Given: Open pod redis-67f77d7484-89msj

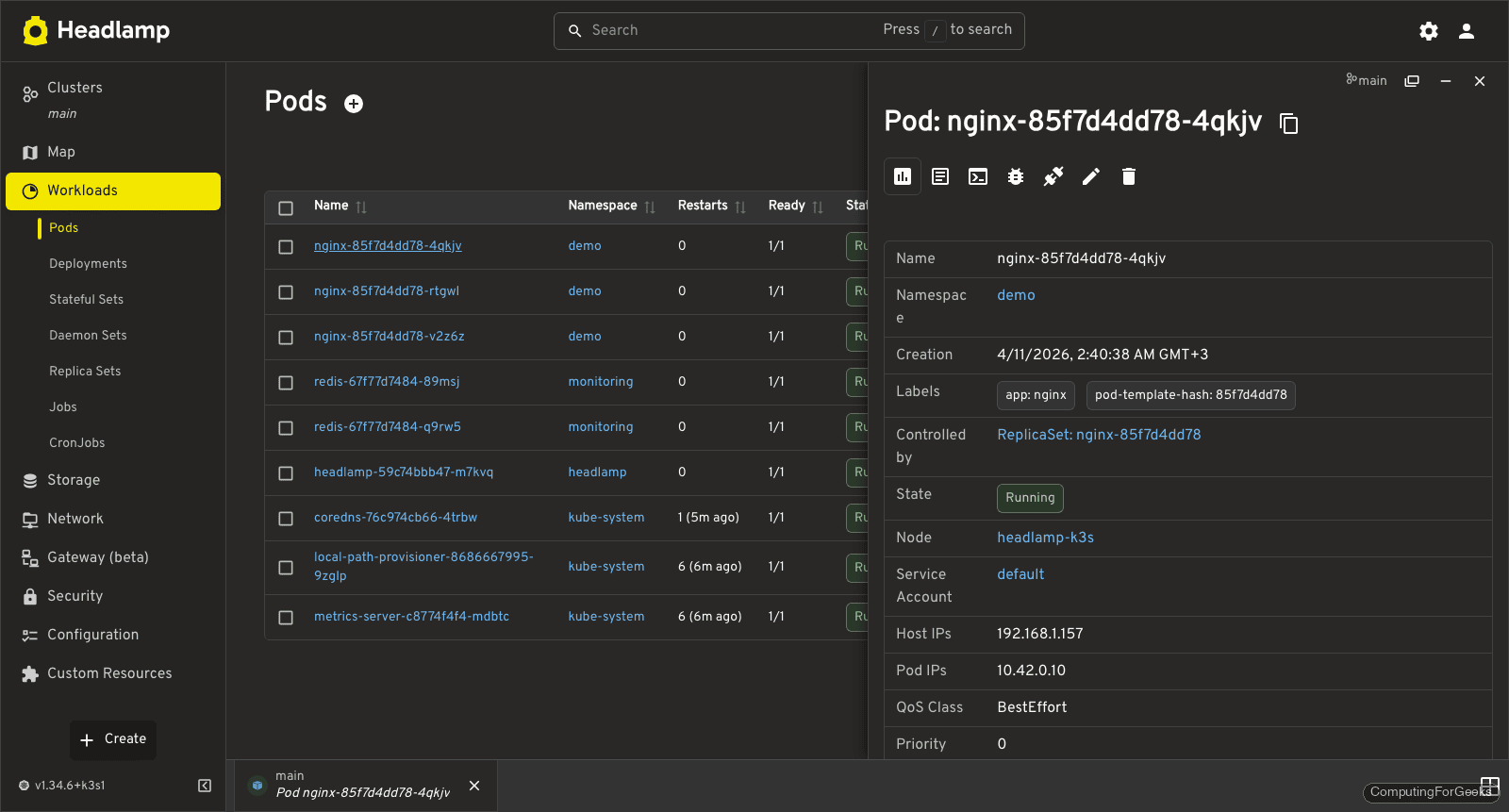Looking at the screenshot, I should click(387, 382).
